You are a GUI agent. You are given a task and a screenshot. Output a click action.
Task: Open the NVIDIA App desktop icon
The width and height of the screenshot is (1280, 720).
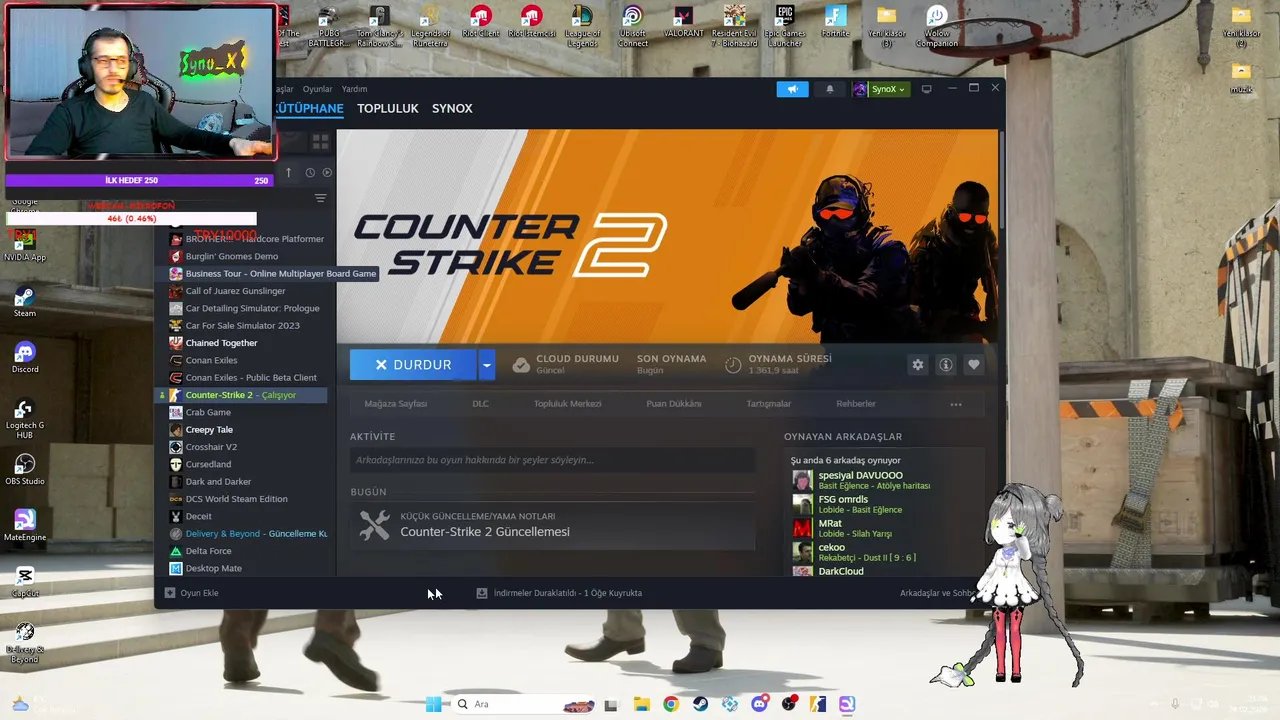pyautogui.click(x=25, y=246)
